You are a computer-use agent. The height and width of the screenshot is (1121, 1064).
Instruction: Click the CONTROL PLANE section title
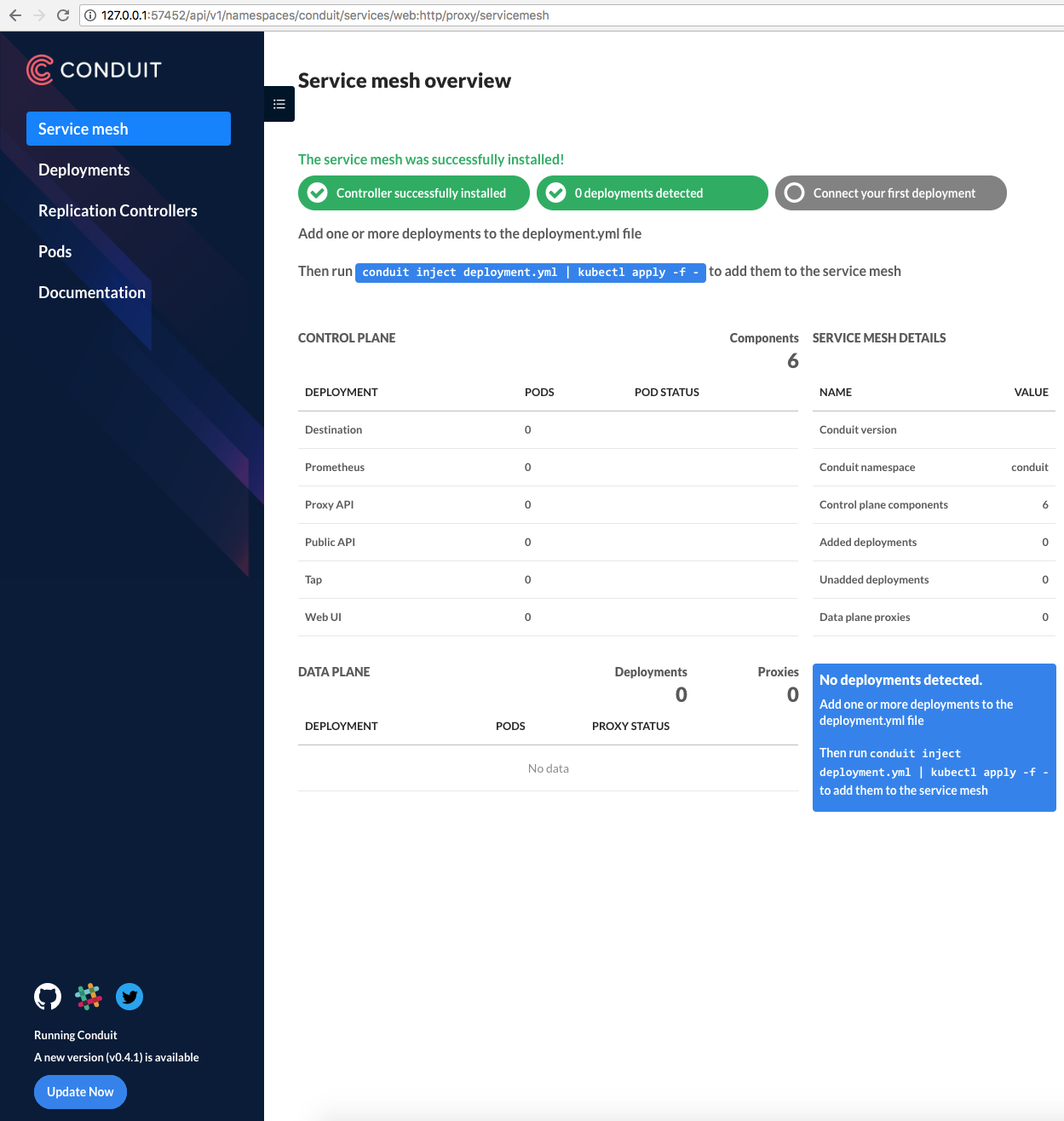point(347,338)
